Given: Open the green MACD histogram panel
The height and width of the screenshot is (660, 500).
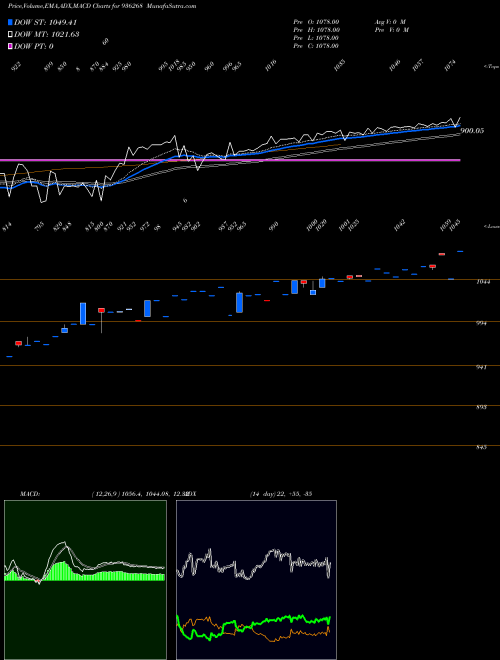Looking at the screenshot, I should pyautogui.click(x=85, y=580).
